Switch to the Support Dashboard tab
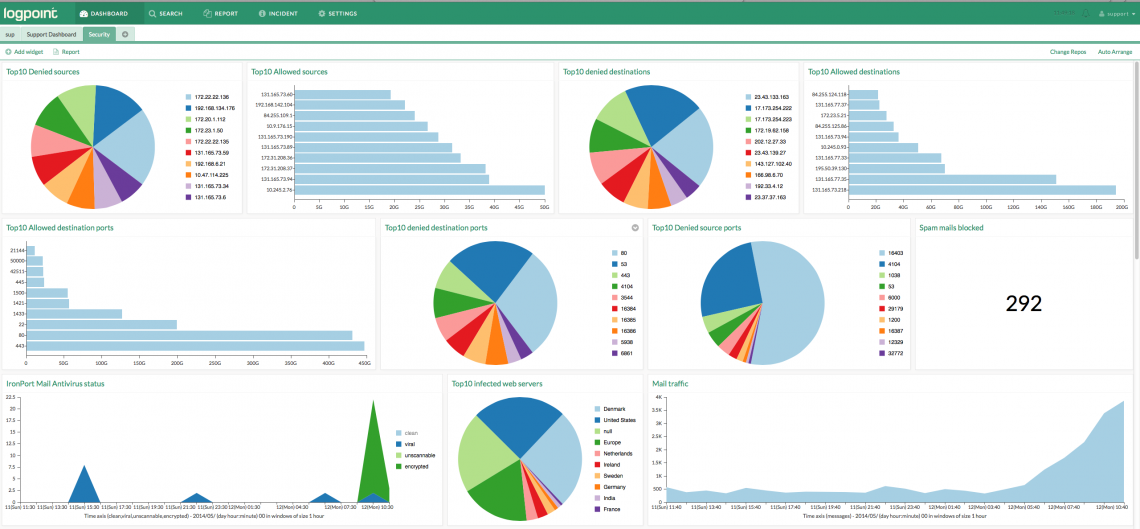The image size is (1140, 529). click(x=51, y=34)
